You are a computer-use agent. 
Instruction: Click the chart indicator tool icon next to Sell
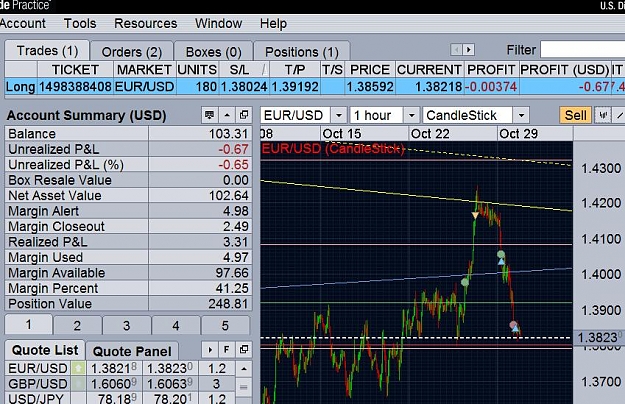point(603,116)
